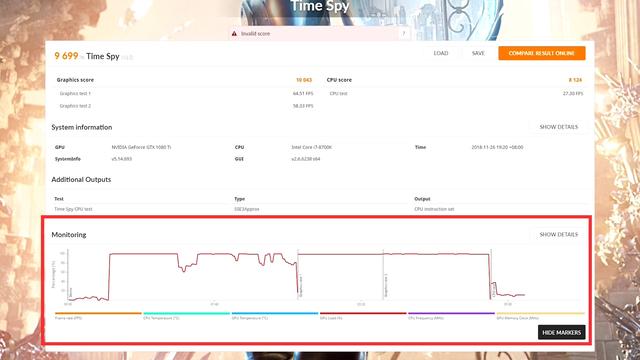This screenshot has height=360, width=640.
Task: Expand System information with Show Details
Action: 558,127
